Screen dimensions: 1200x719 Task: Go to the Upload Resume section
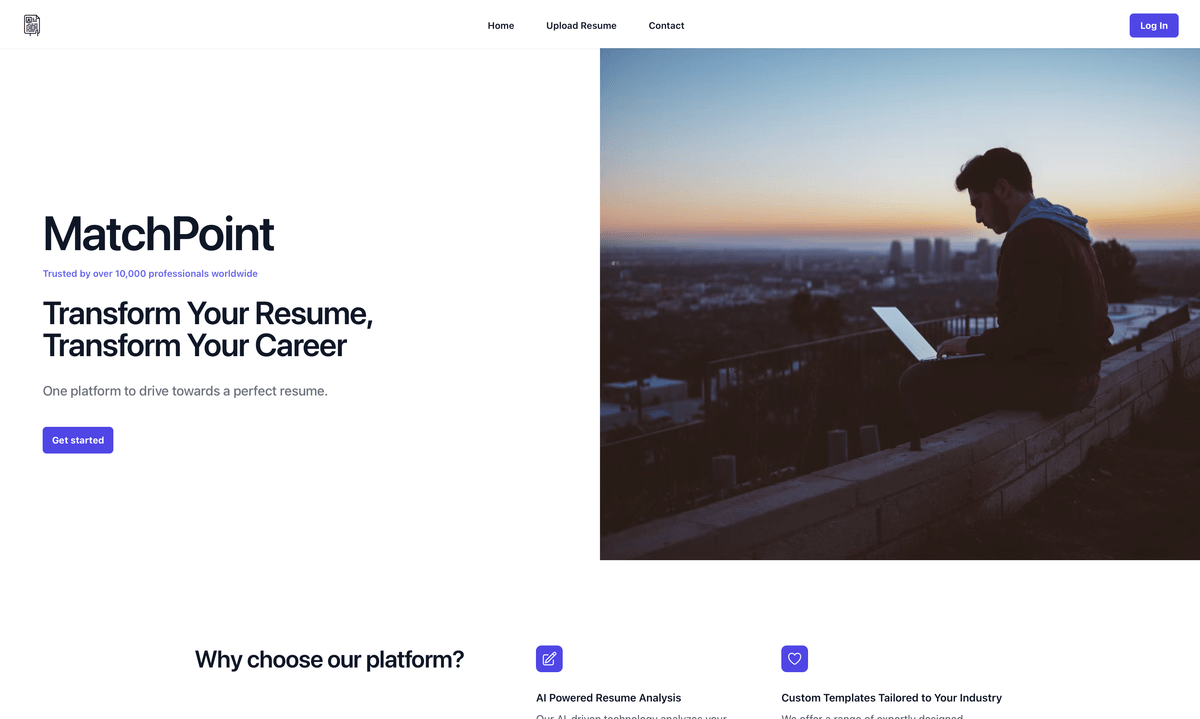tap(581, 25)
